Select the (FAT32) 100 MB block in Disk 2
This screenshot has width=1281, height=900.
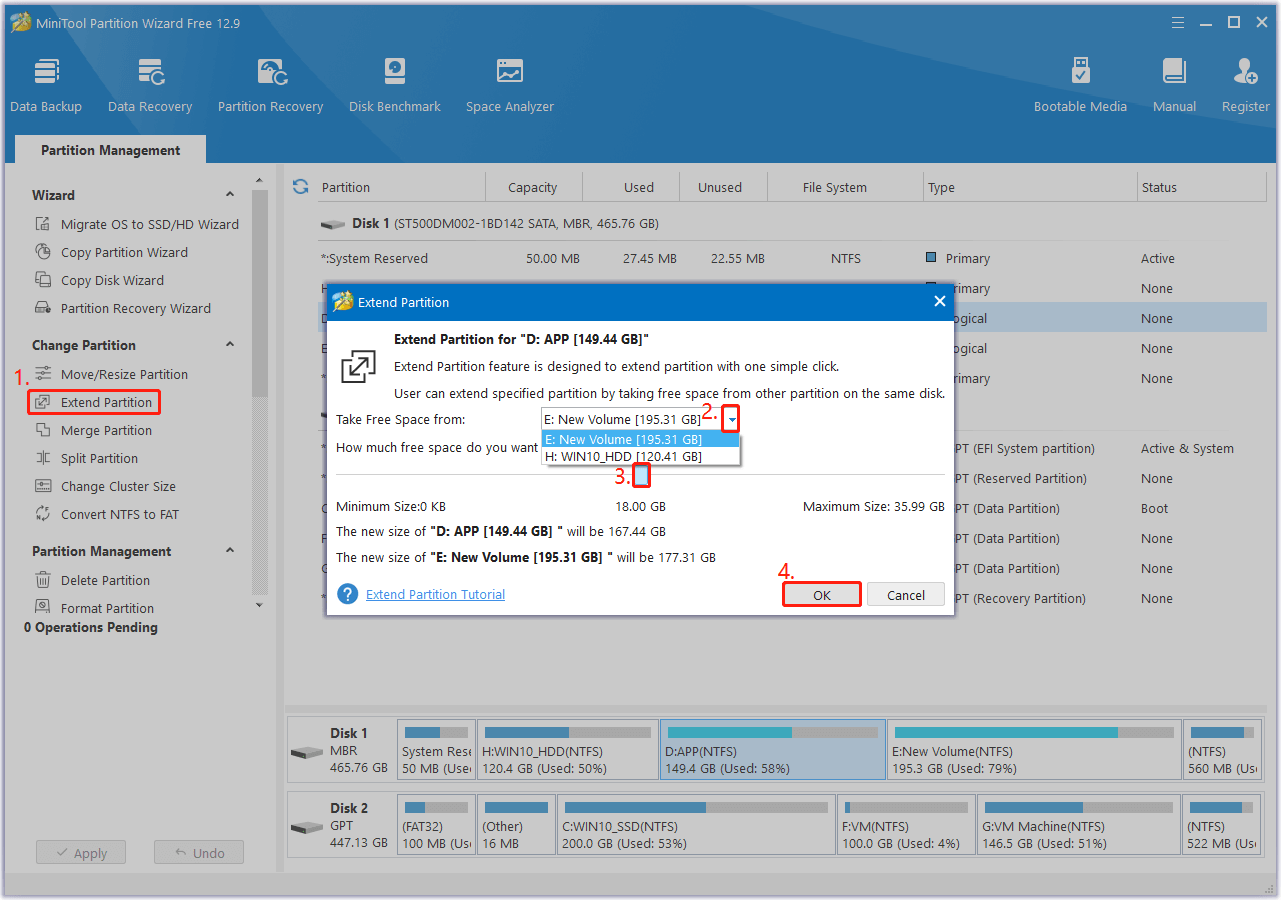(x=436, y=825)
